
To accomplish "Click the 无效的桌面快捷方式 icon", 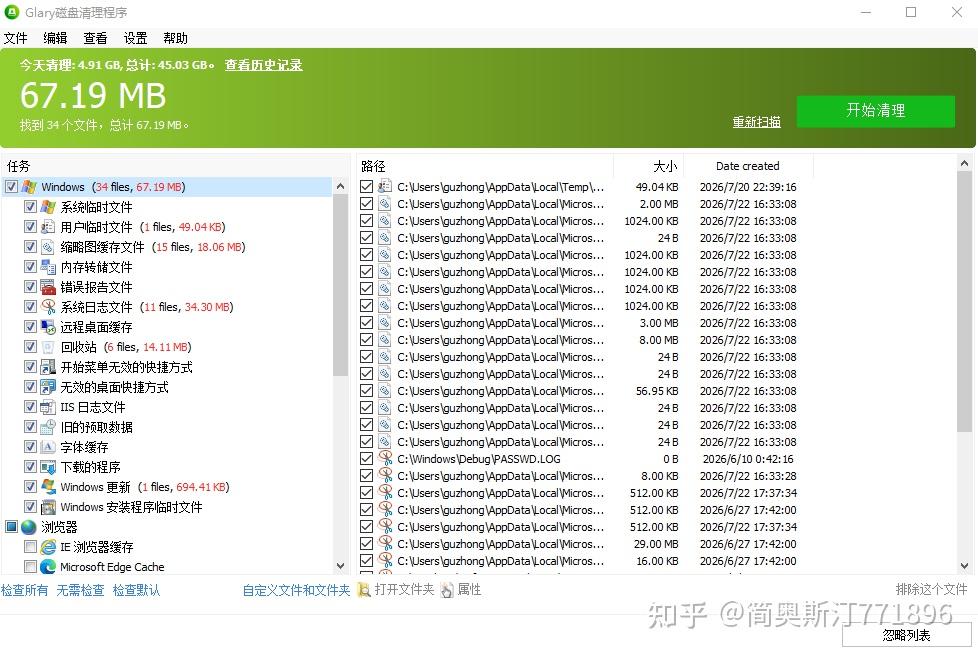I will [x=48, y=387].
